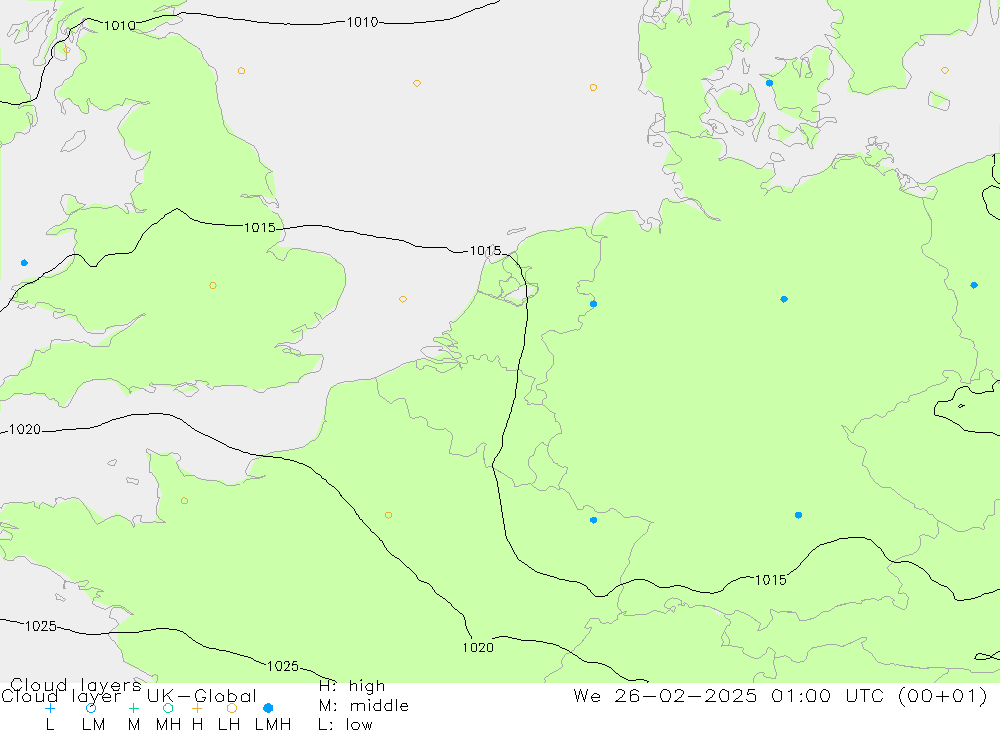Click the 'L: low' legend text

click(x=345, y=725)
